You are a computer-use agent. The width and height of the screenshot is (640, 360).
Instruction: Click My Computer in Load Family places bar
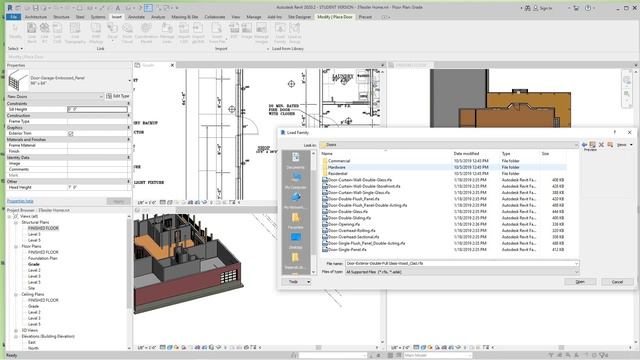pos(295,181)
